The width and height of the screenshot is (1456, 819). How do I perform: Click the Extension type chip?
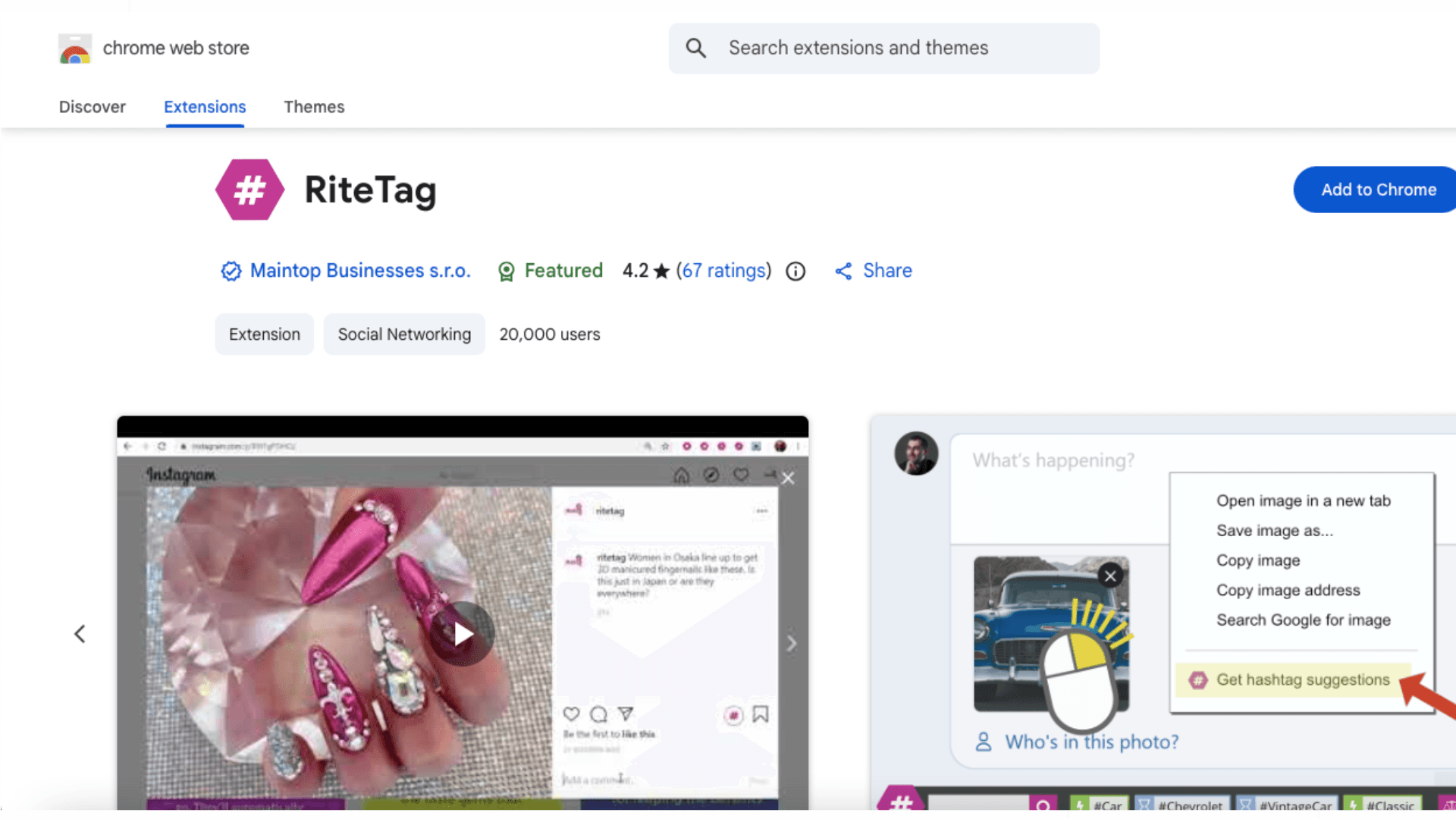tap(264, 334)
